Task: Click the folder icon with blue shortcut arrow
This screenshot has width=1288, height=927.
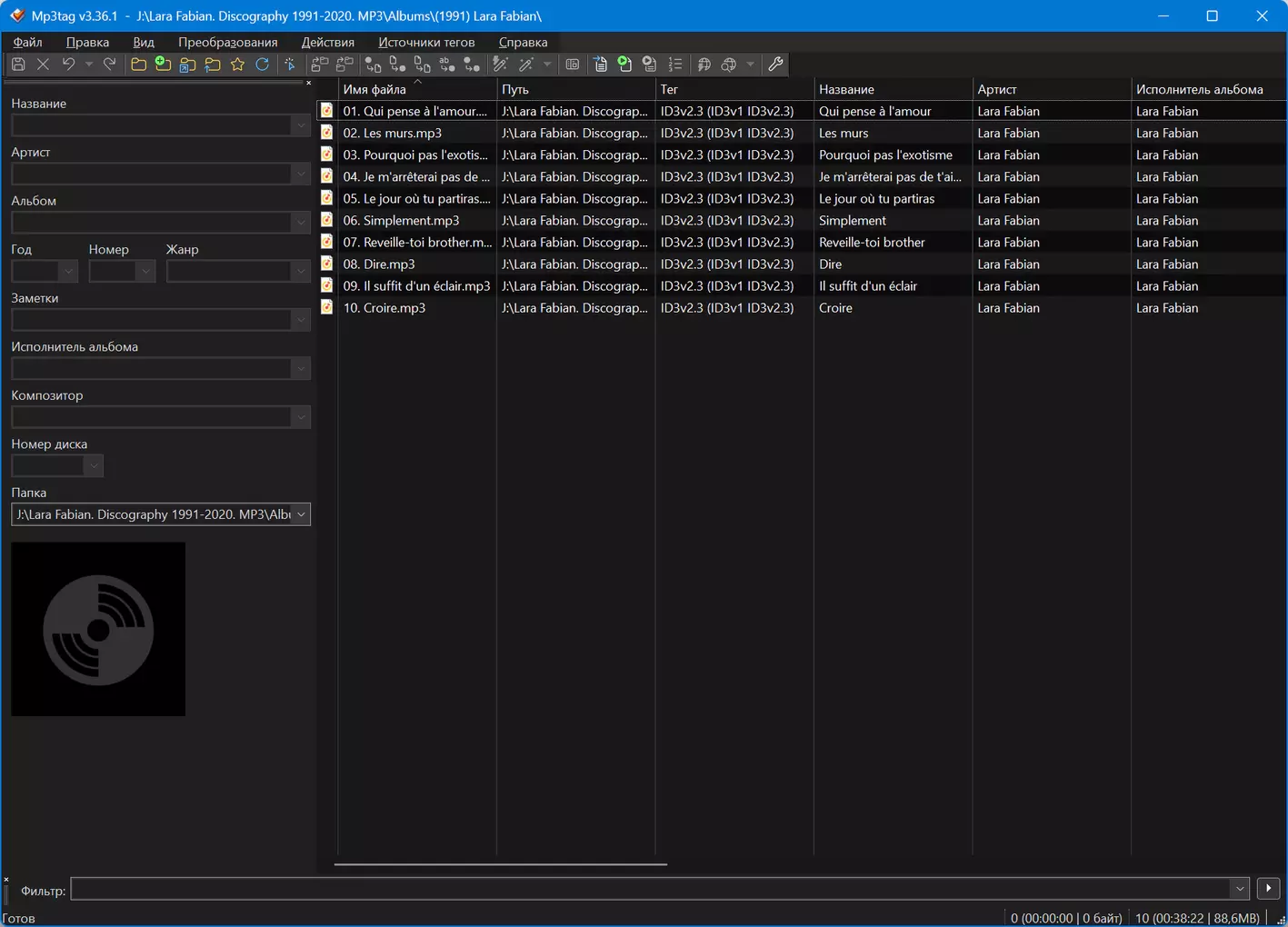Action: [187, 65]
